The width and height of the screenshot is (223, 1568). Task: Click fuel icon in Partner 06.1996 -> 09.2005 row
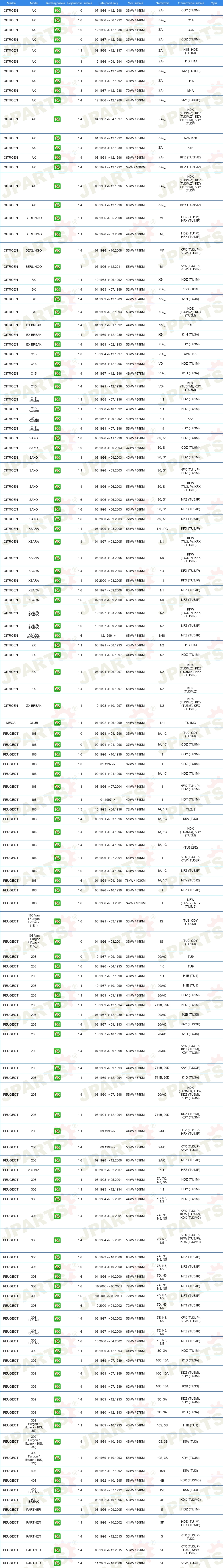tap(57, 1510)
